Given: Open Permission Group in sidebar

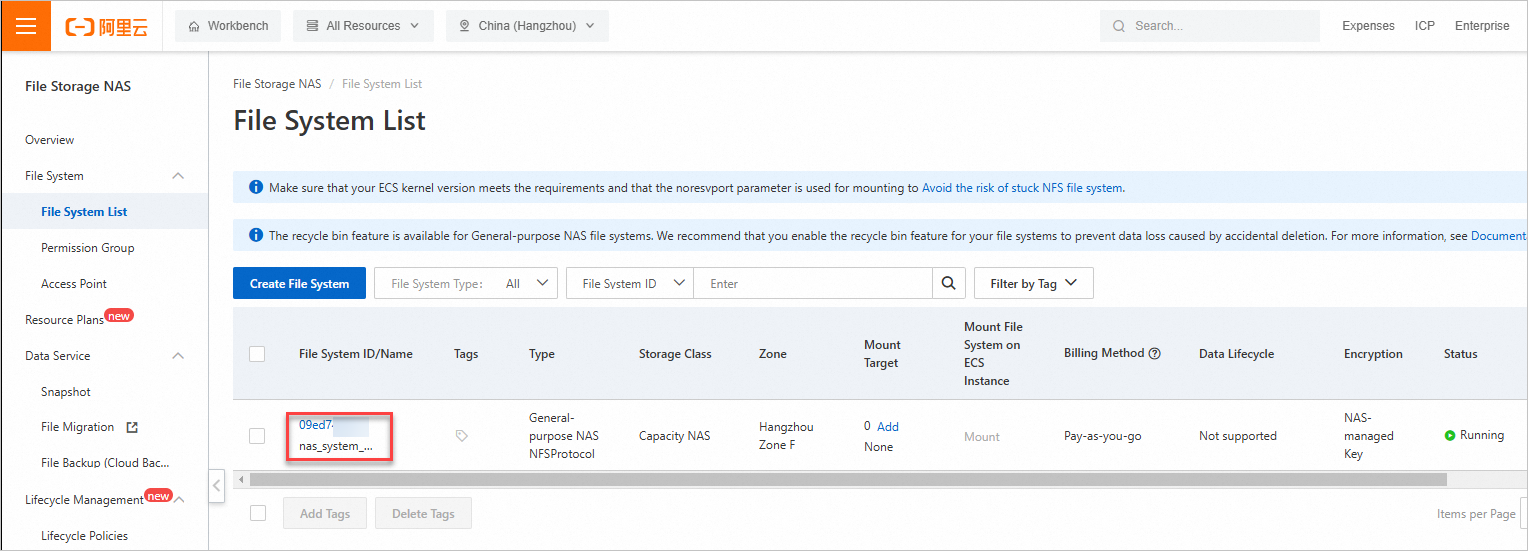Looking at the screenshot, I should 88,248.
